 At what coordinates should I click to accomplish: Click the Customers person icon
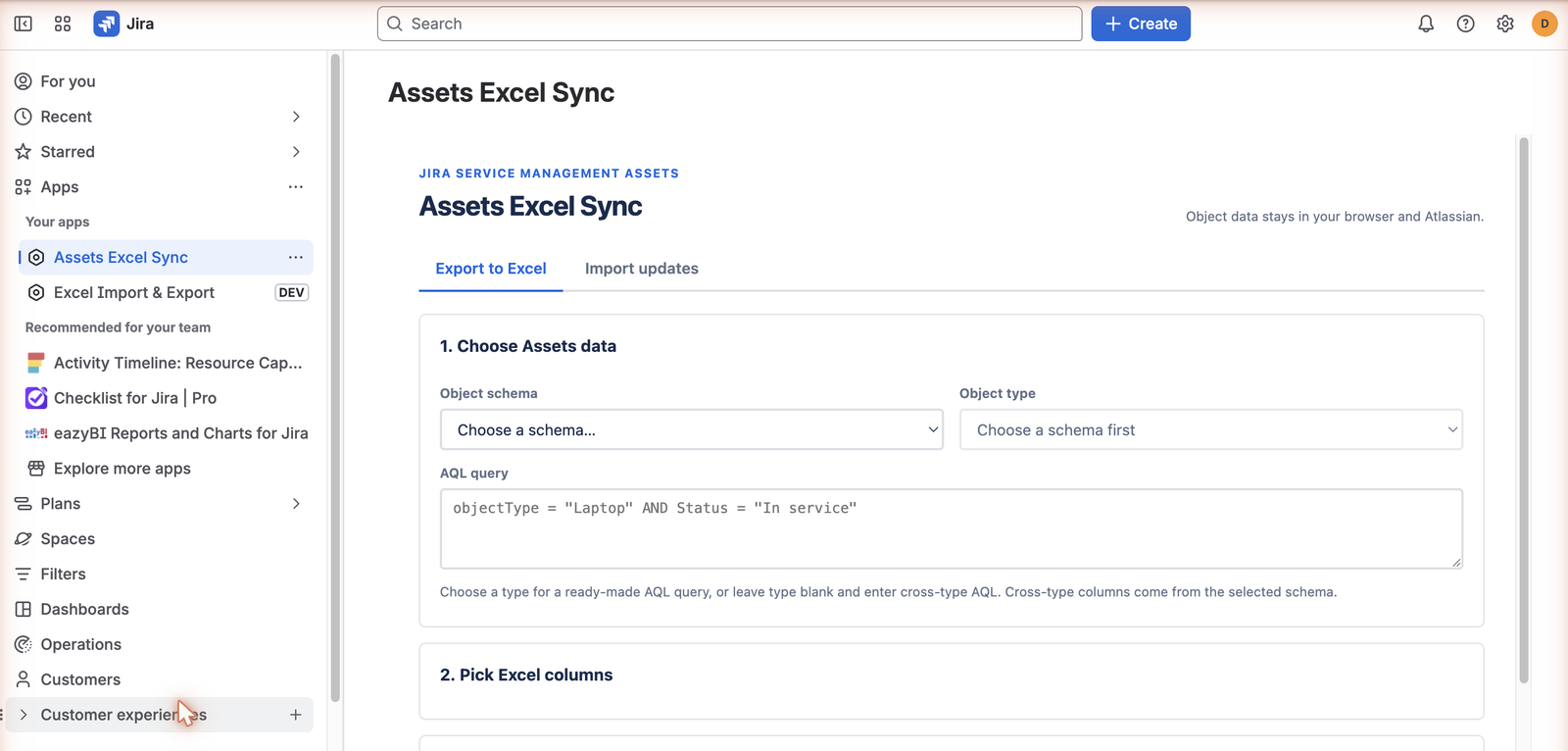[24, 679]
